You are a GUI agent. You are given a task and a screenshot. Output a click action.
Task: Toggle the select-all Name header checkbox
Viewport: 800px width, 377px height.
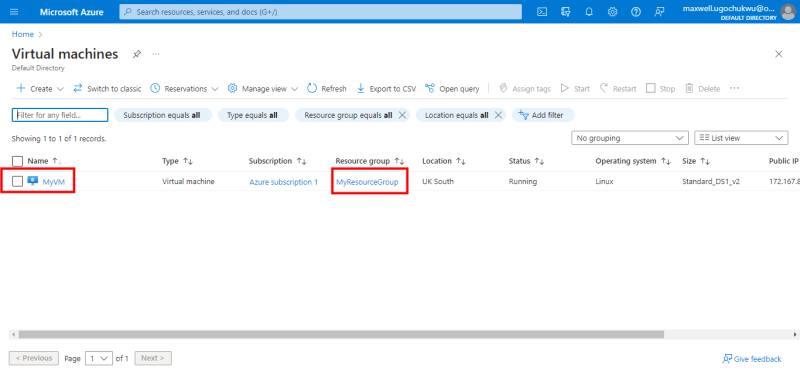(17, 161)
